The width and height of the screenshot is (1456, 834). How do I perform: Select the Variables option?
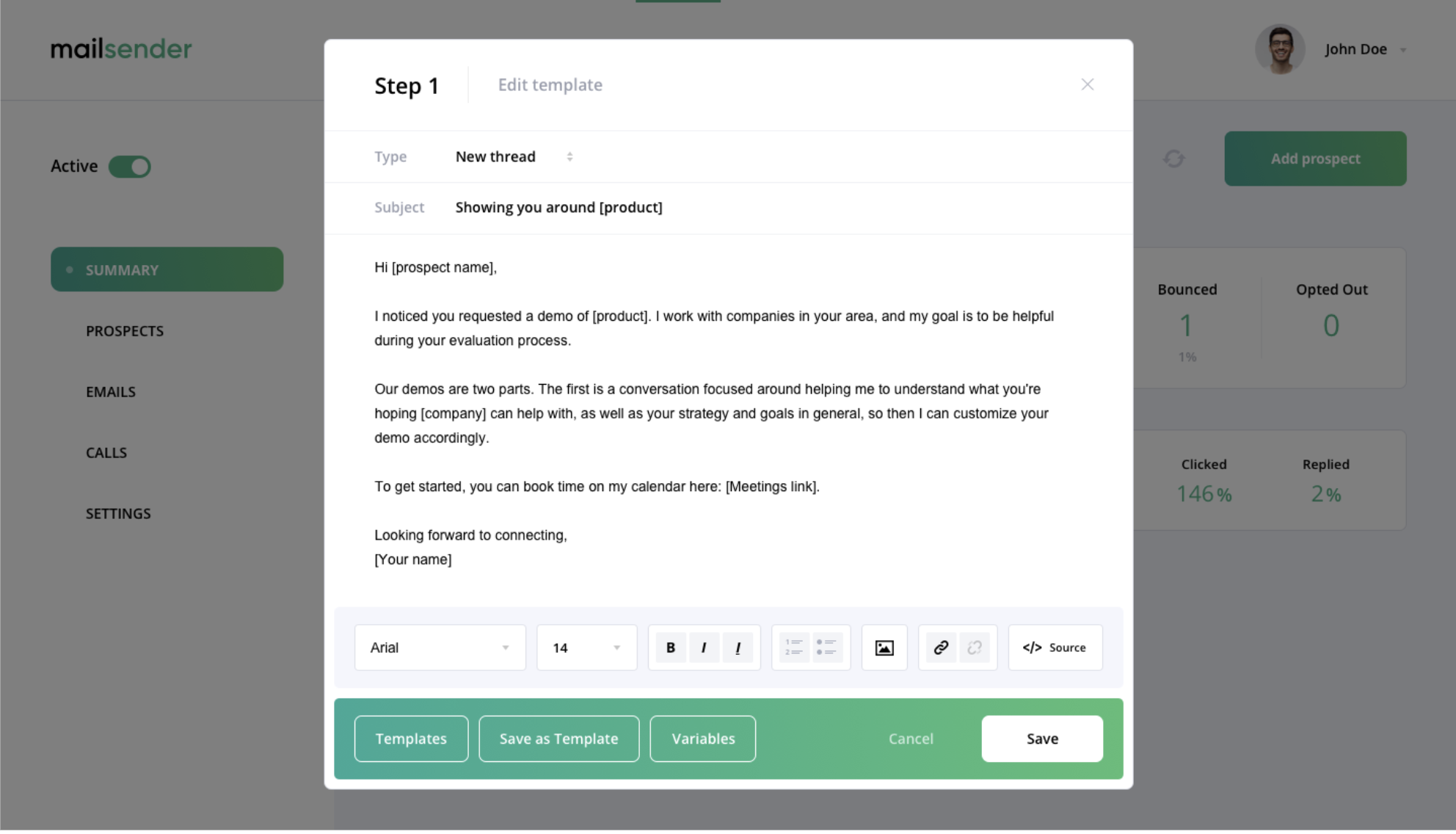pos(703,738)
